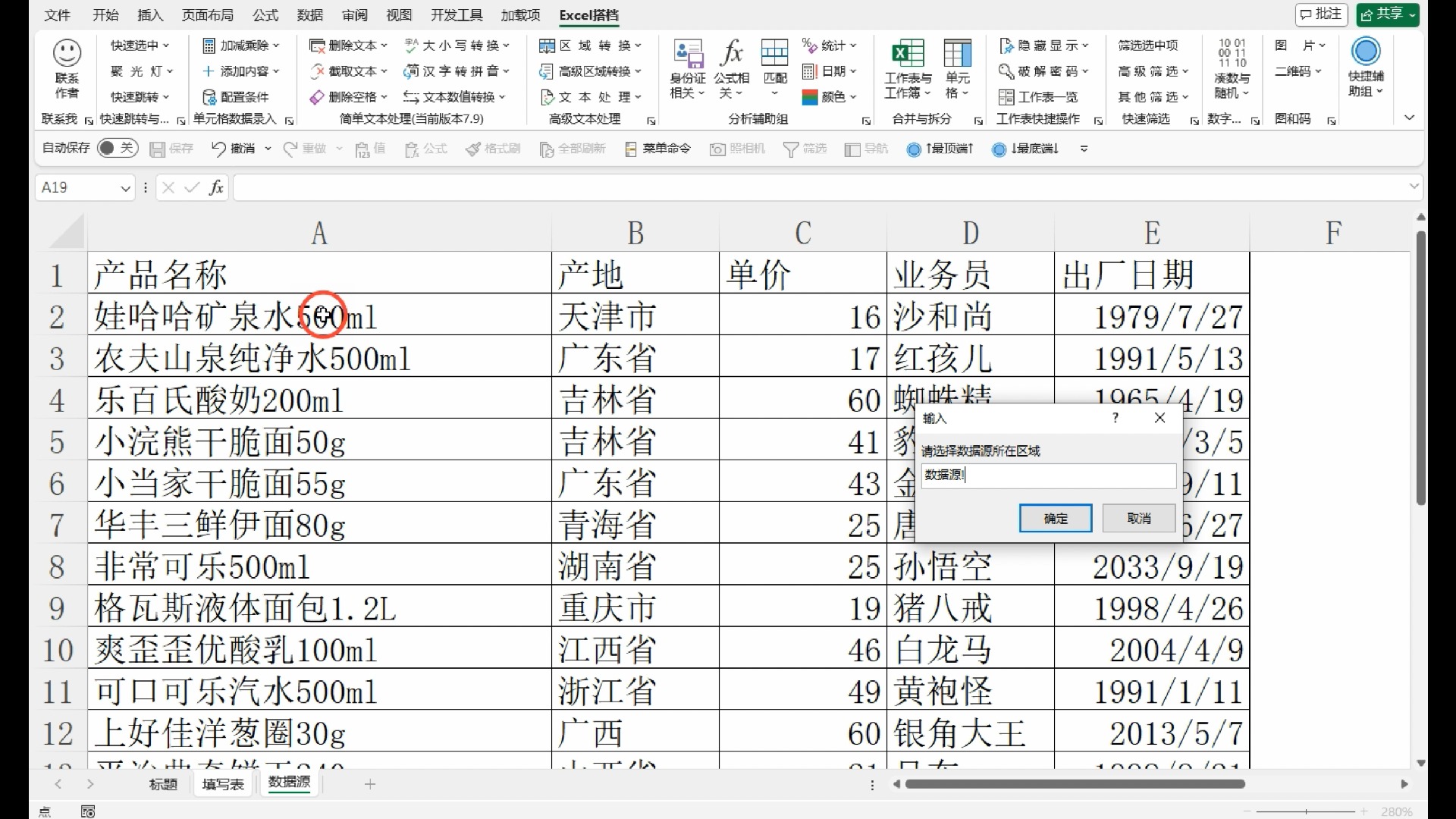Add a new sheet with plus button
Viewport: 1456px width, 819px height.
point(370,784)
